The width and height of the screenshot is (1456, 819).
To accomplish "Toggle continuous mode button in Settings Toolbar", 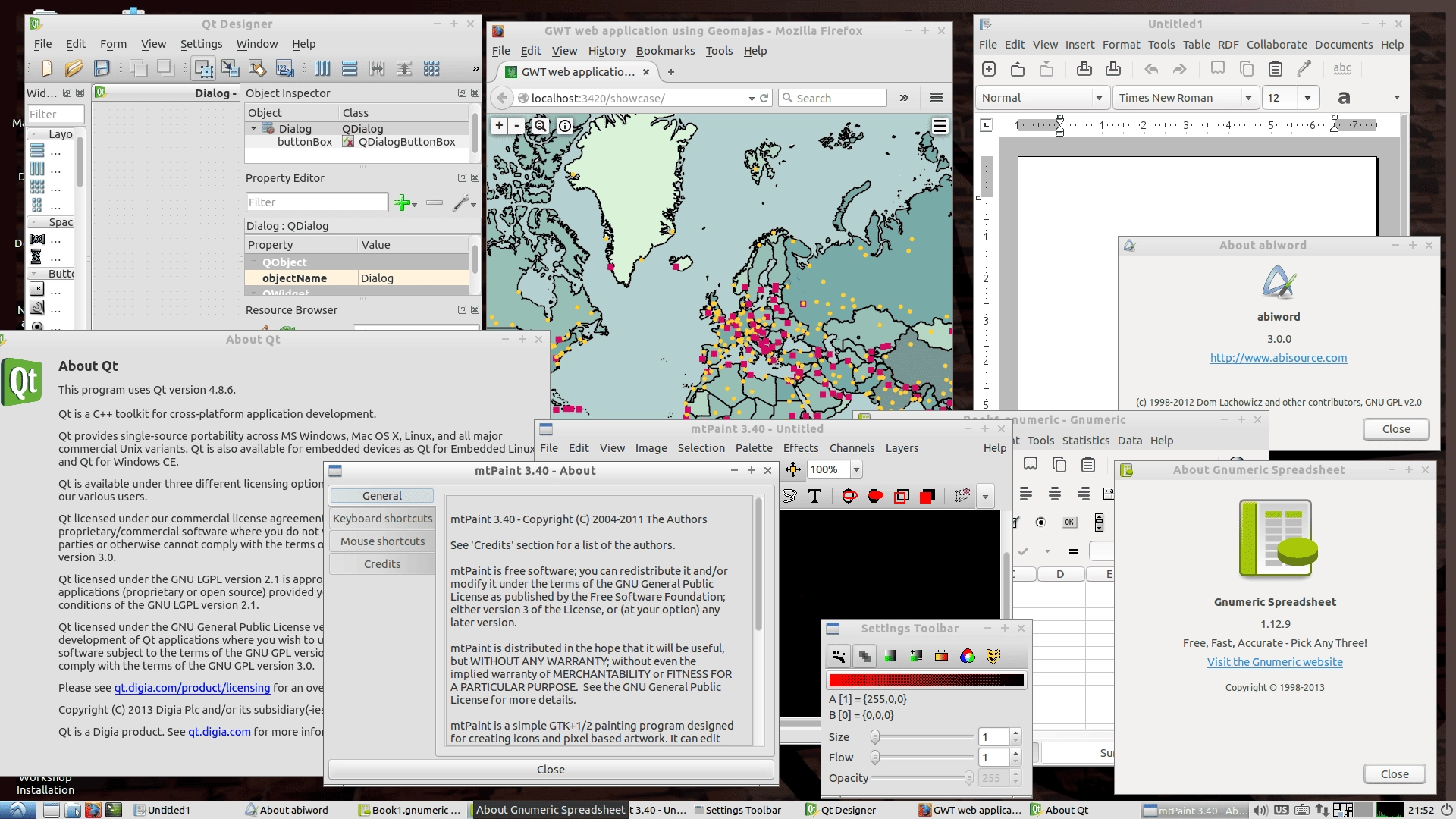I will 839,656.
